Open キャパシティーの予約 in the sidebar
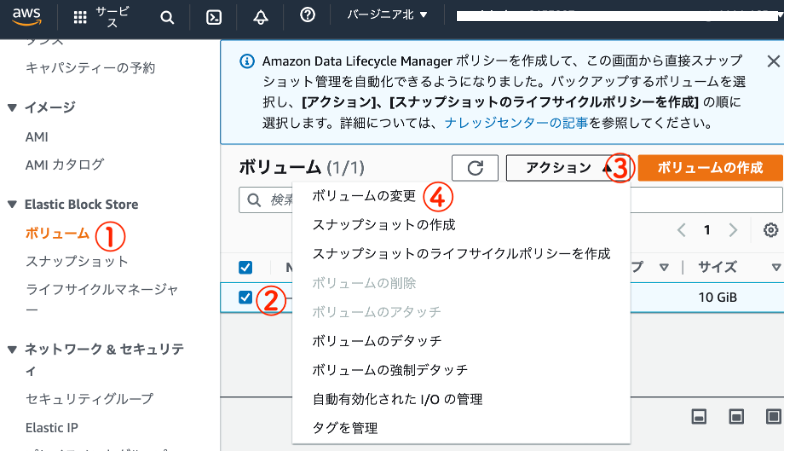 pyautogui.click(x=90, y=68)
